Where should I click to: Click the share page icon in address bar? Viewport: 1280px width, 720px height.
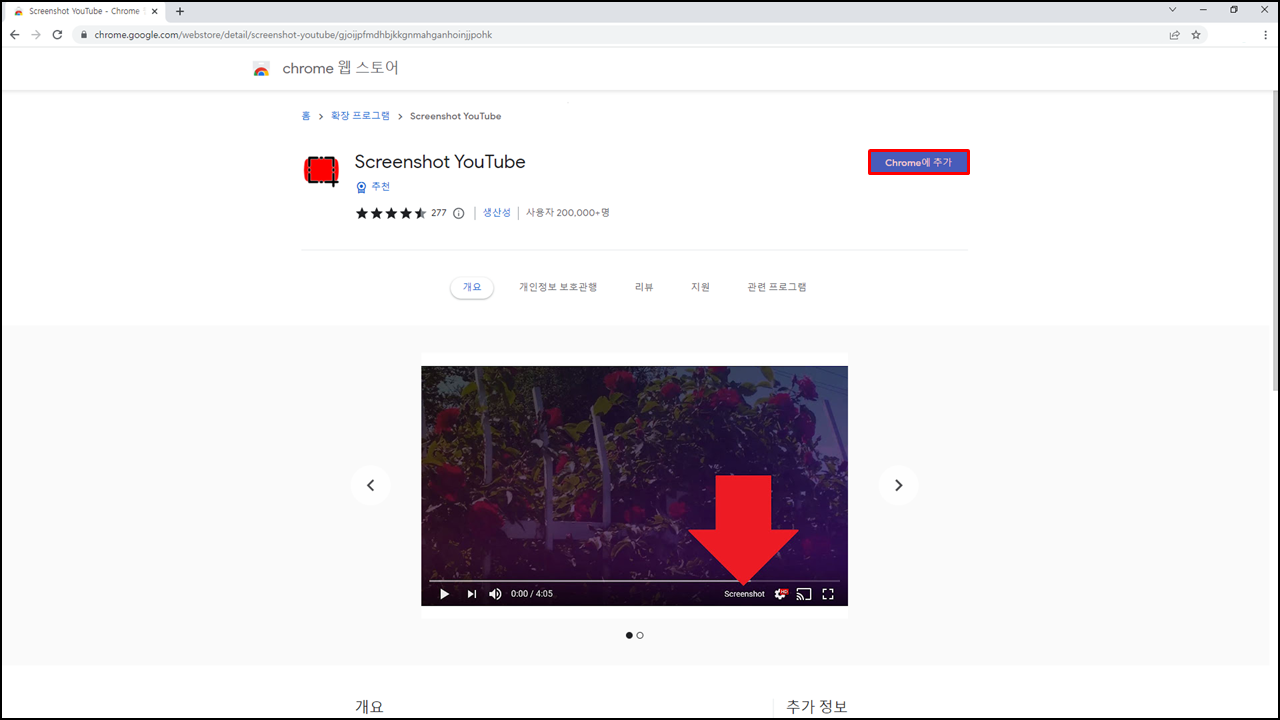(1174, 34)
